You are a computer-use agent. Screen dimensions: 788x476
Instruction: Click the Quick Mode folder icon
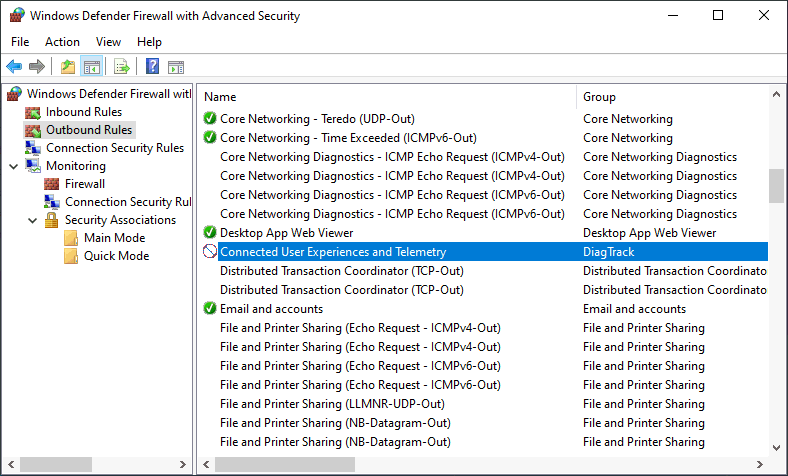click(x=71, y=256)
